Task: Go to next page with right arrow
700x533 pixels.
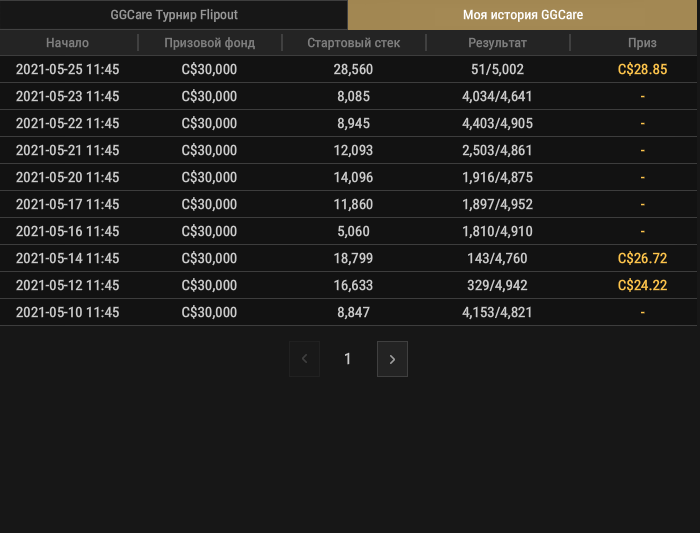Action: coord(392,359)
